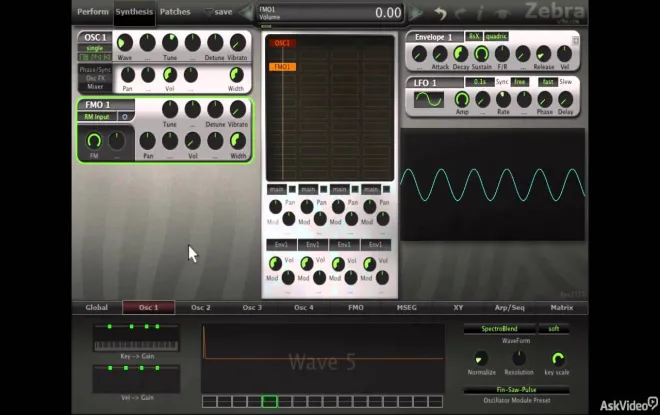Click the OSC 1 Tune knob
Screen dimensions: 660x415
(x=170, y=43)
